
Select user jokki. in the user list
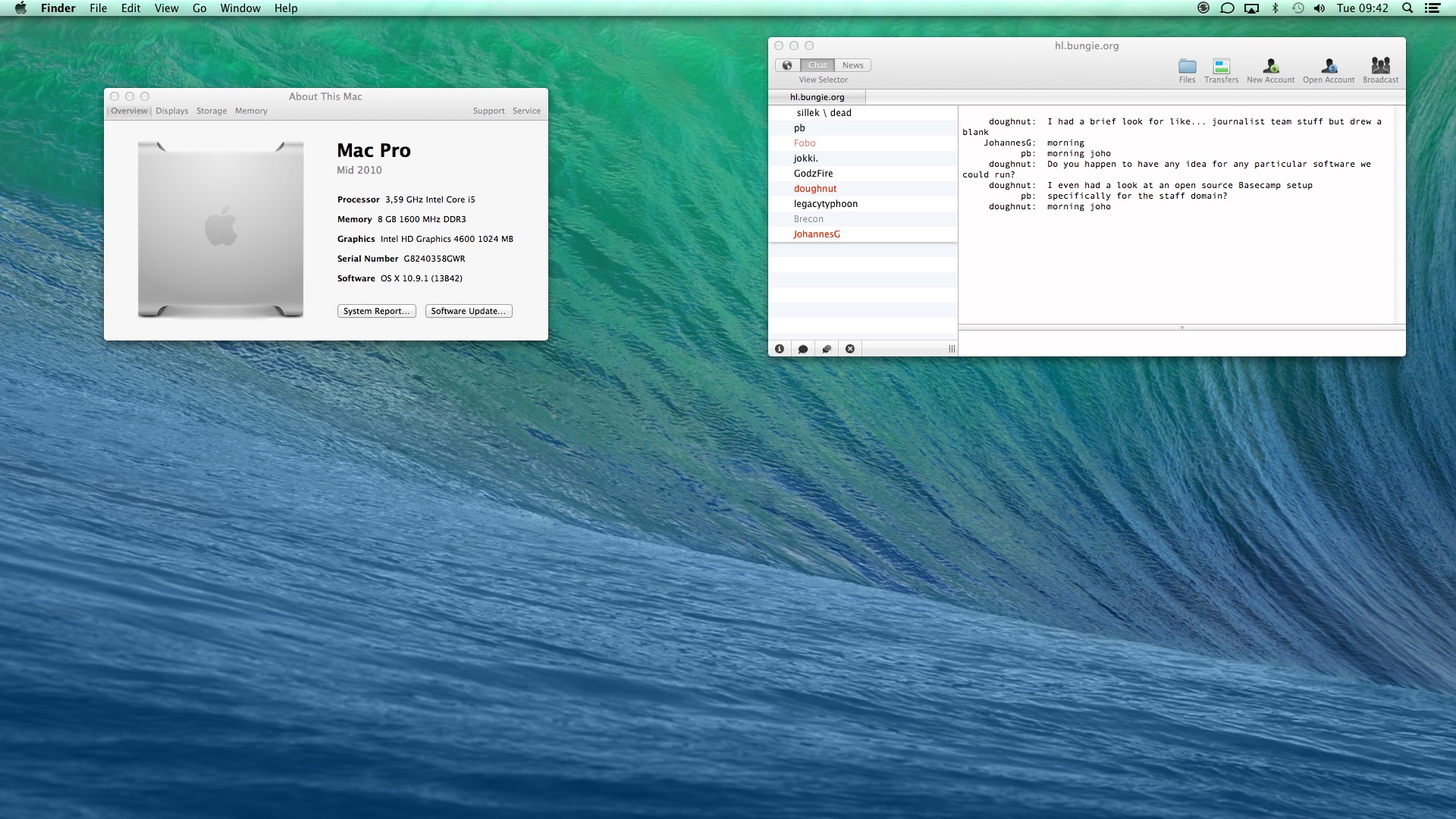coord(863,158)
